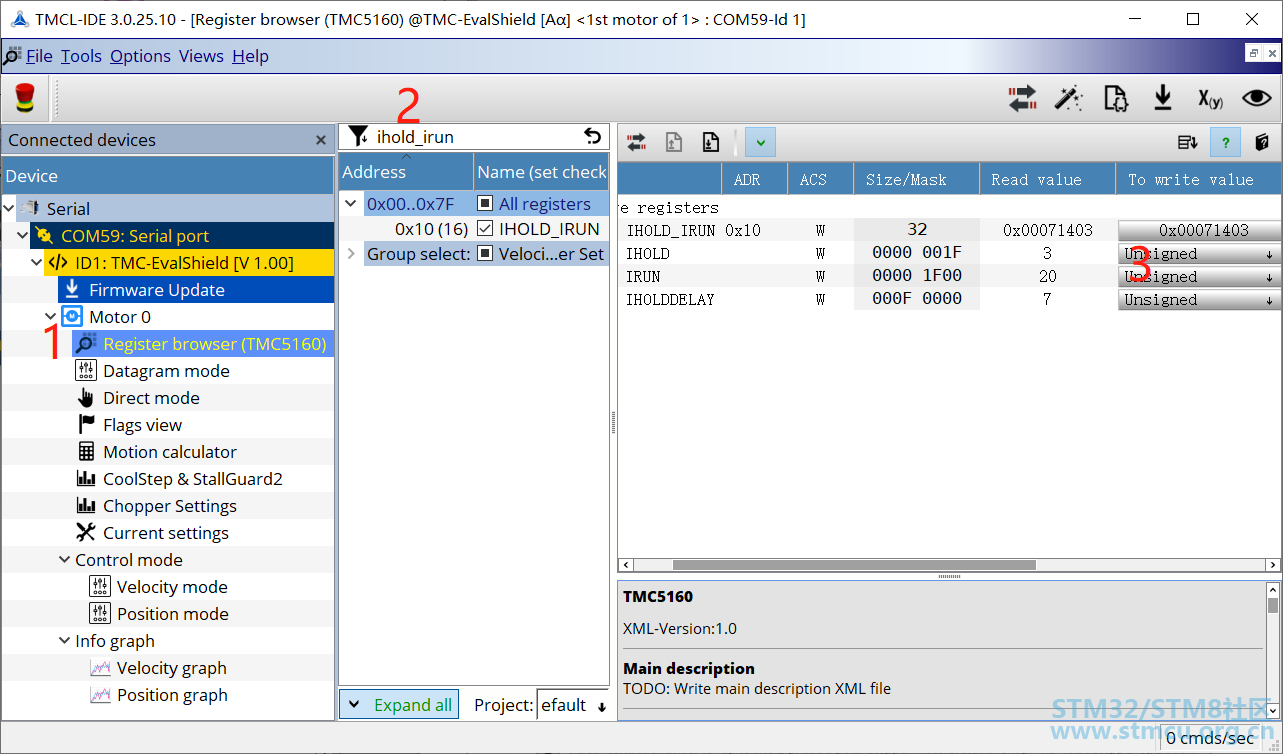Click the Motor 0 blue icon
The height and width of the screenshot is (754, 1283).
pos(72,317)
